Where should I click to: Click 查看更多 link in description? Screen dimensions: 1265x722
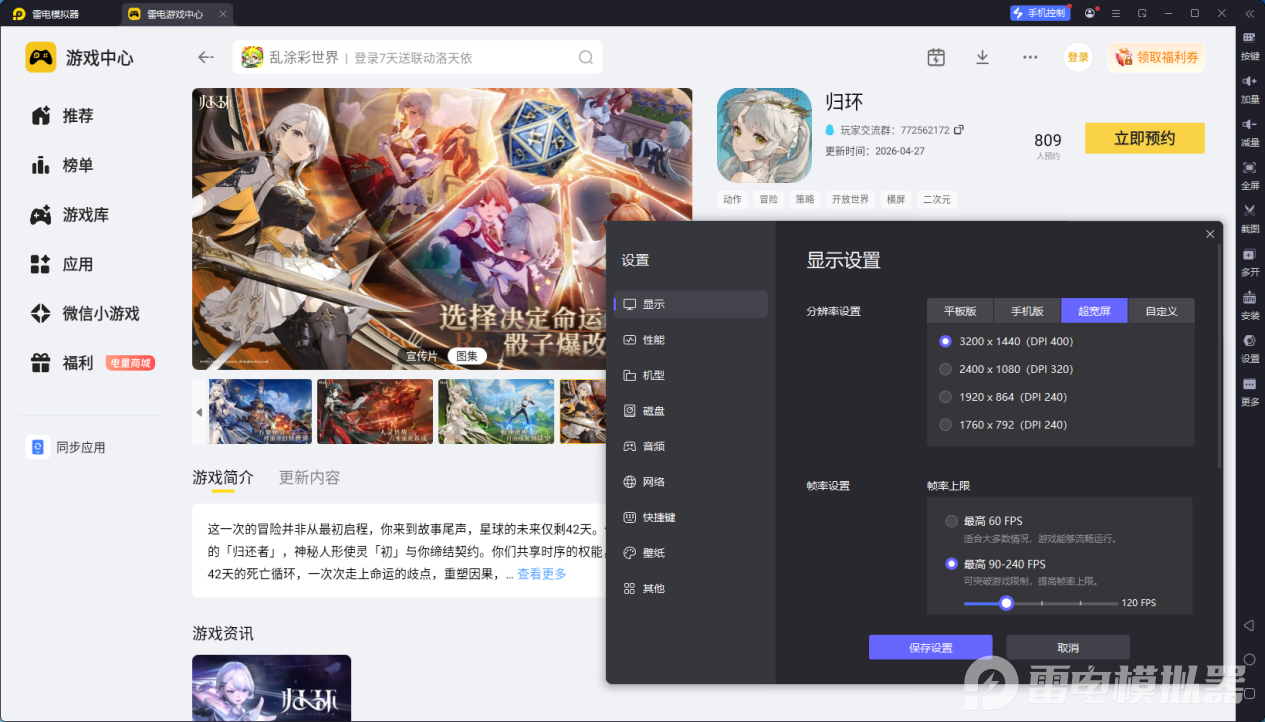click(x=541, y=574)
